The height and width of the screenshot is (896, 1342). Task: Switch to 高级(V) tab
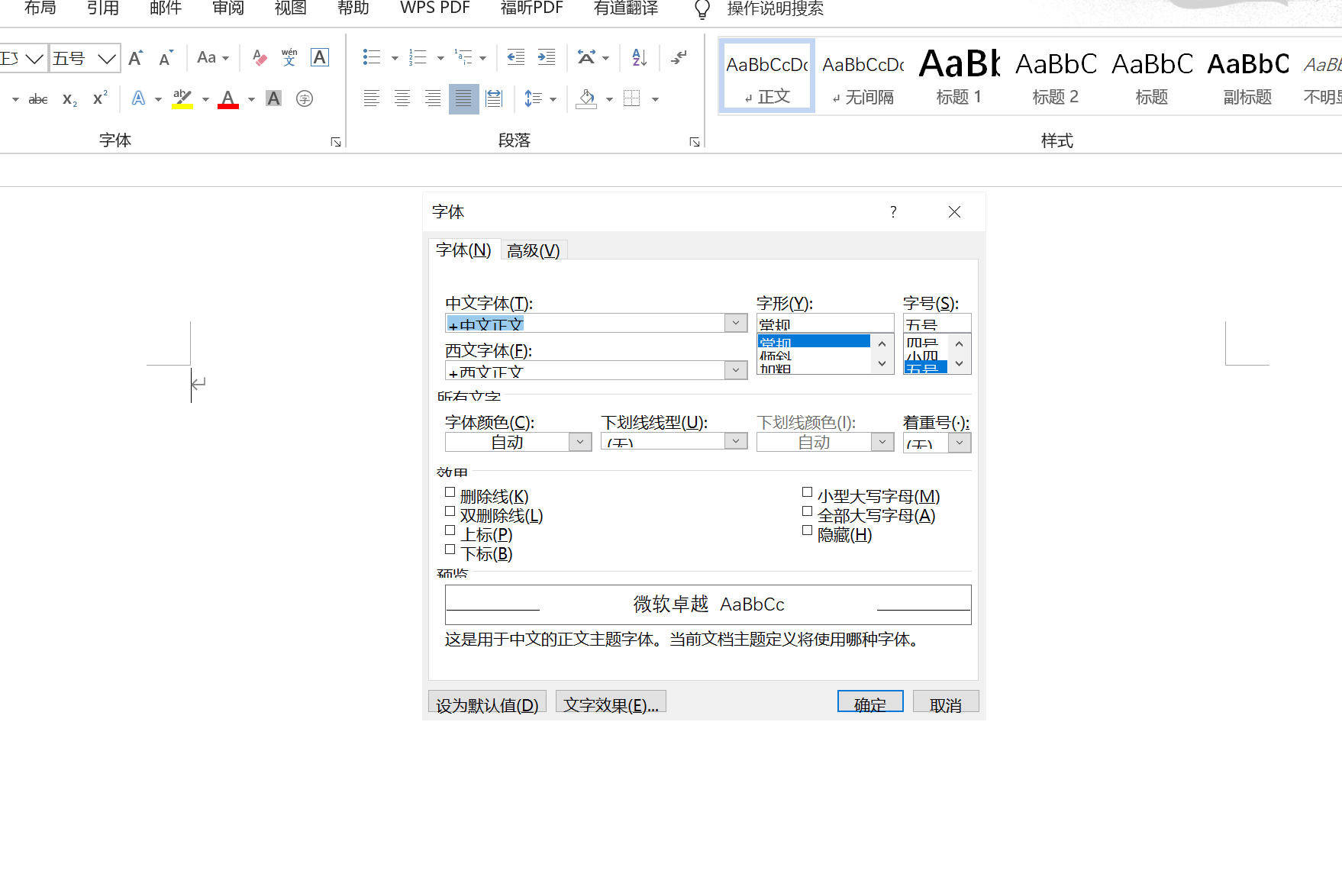point(534,250)
